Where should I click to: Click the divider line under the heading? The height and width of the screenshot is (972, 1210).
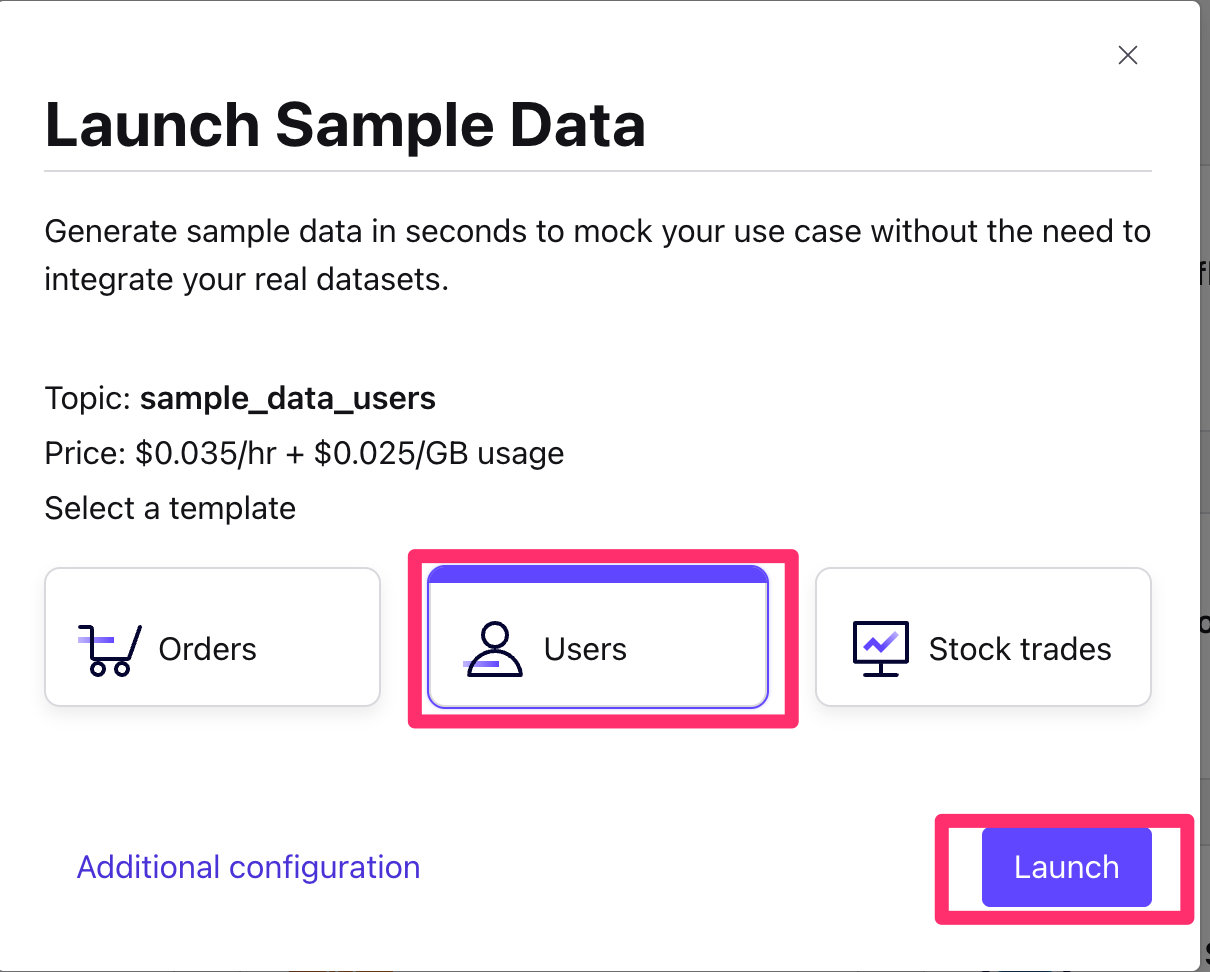(x=598, y=171)
